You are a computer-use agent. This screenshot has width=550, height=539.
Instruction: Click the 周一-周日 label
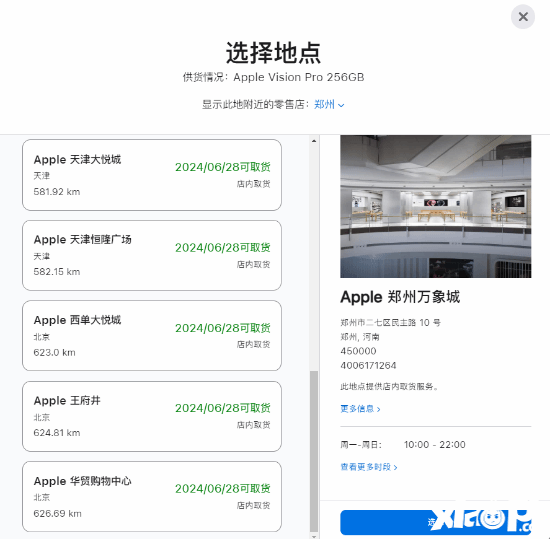coord(361,445)
